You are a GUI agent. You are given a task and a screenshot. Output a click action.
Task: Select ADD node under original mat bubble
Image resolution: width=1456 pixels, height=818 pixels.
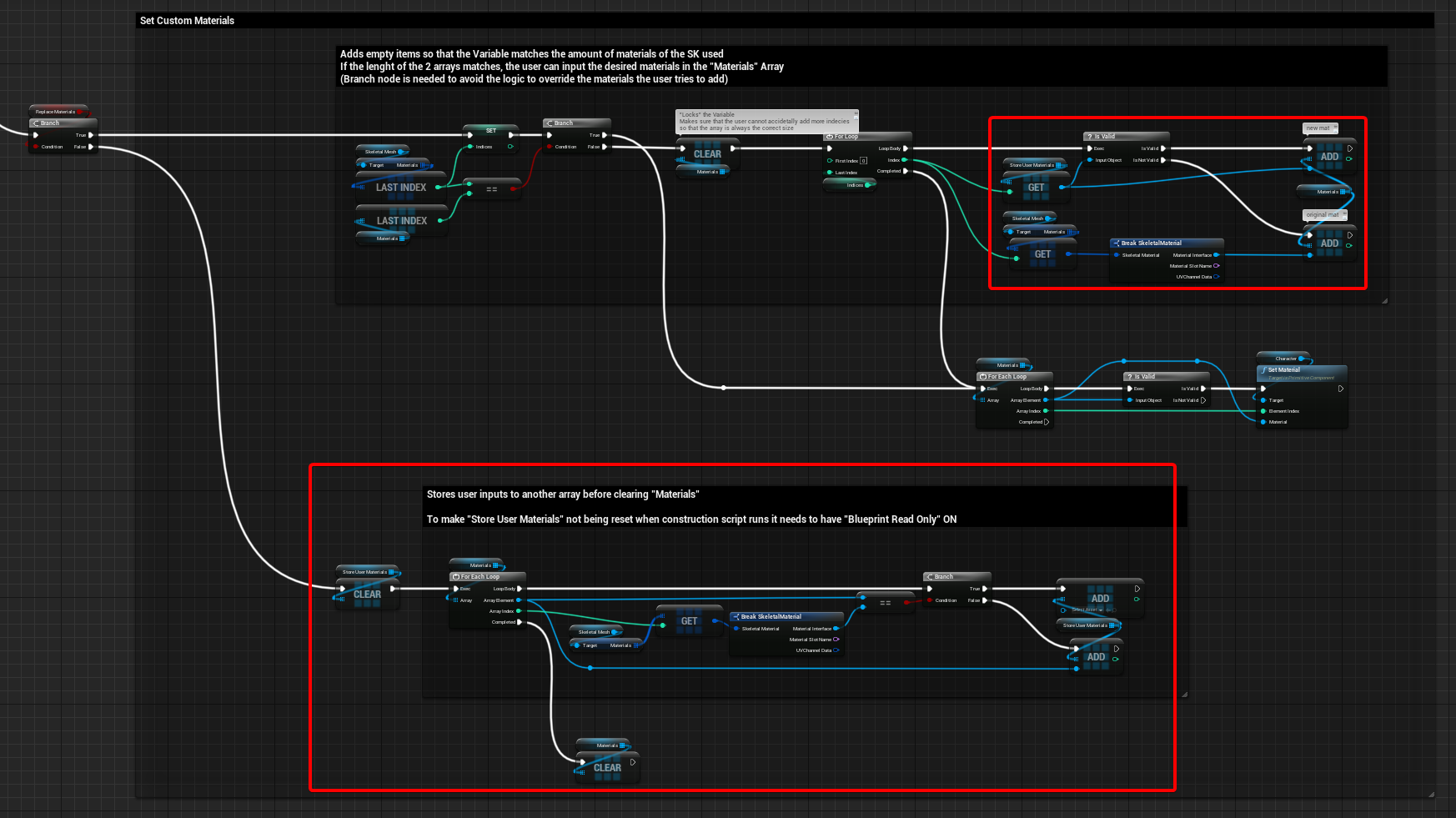click(x=1329, y=243)
